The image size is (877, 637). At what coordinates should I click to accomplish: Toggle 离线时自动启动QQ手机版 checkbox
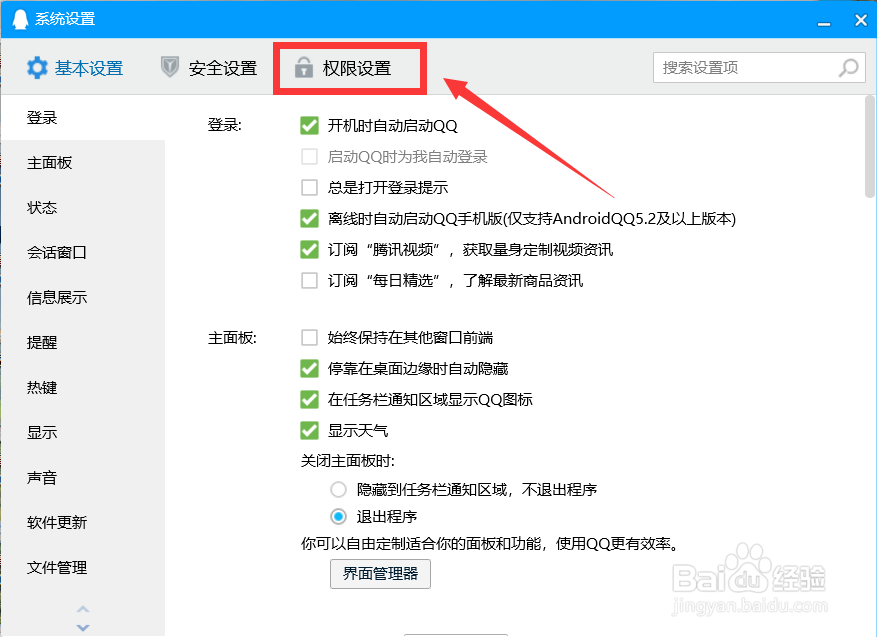click(309, 219)
